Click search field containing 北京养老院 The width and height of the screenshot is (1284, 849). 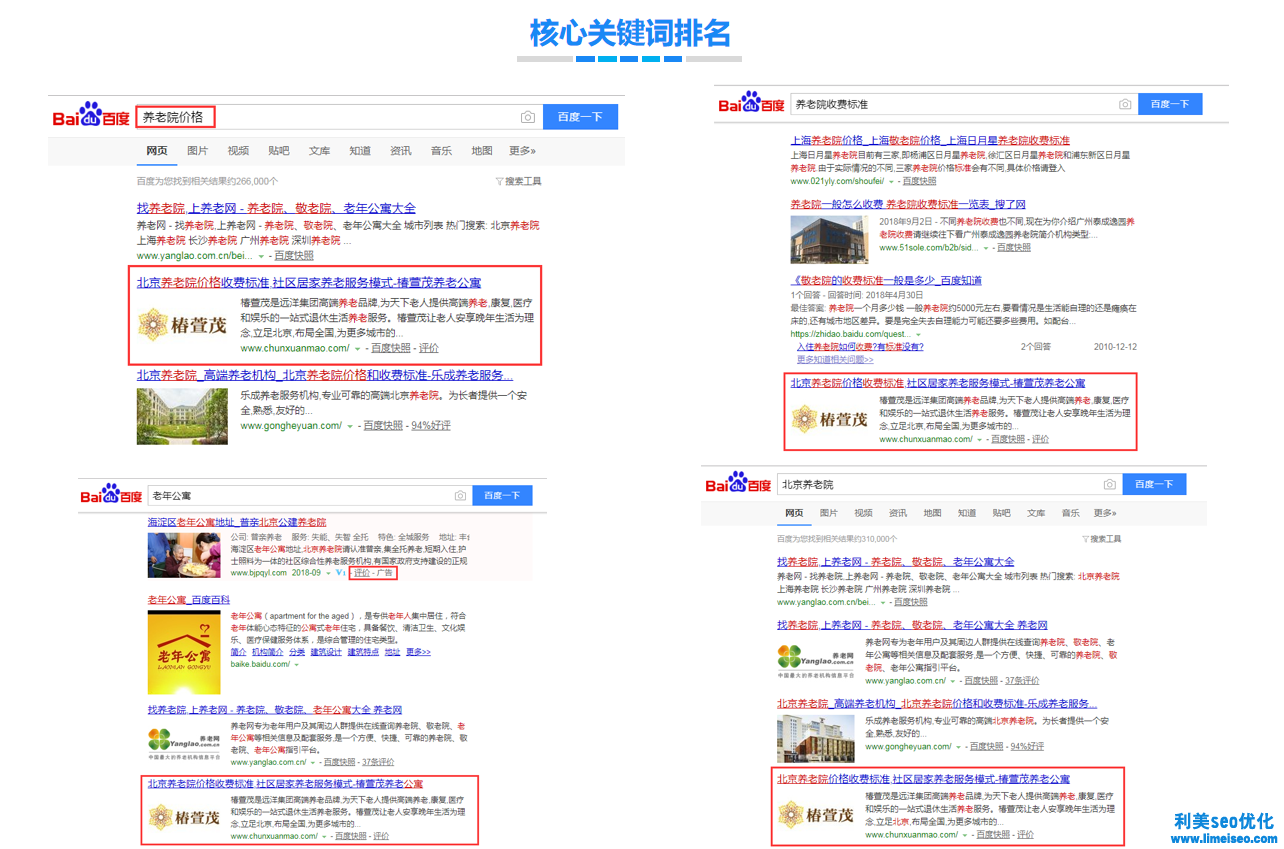tap(949, 485)
